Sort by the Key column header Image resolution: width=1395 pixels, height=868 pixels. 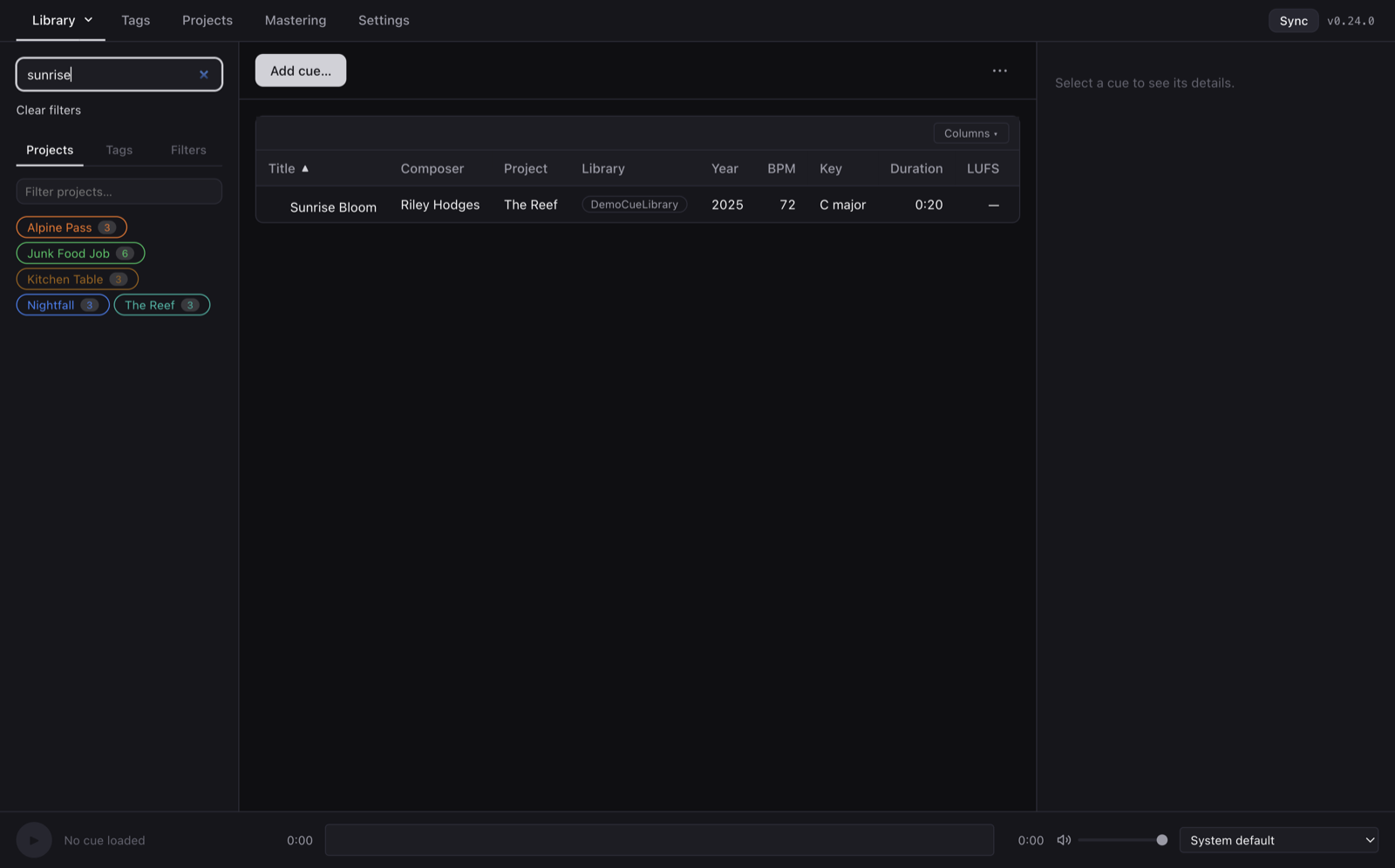click(831, 168)
